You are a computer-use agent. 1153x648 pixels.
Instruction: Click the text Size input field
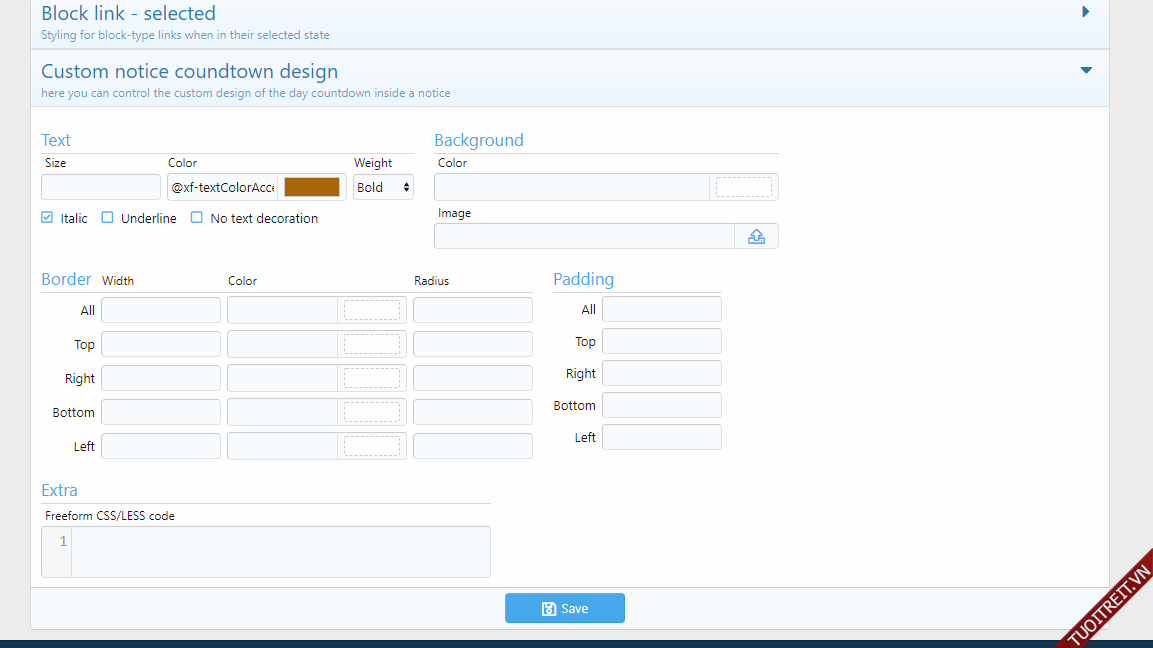(101, 187)
